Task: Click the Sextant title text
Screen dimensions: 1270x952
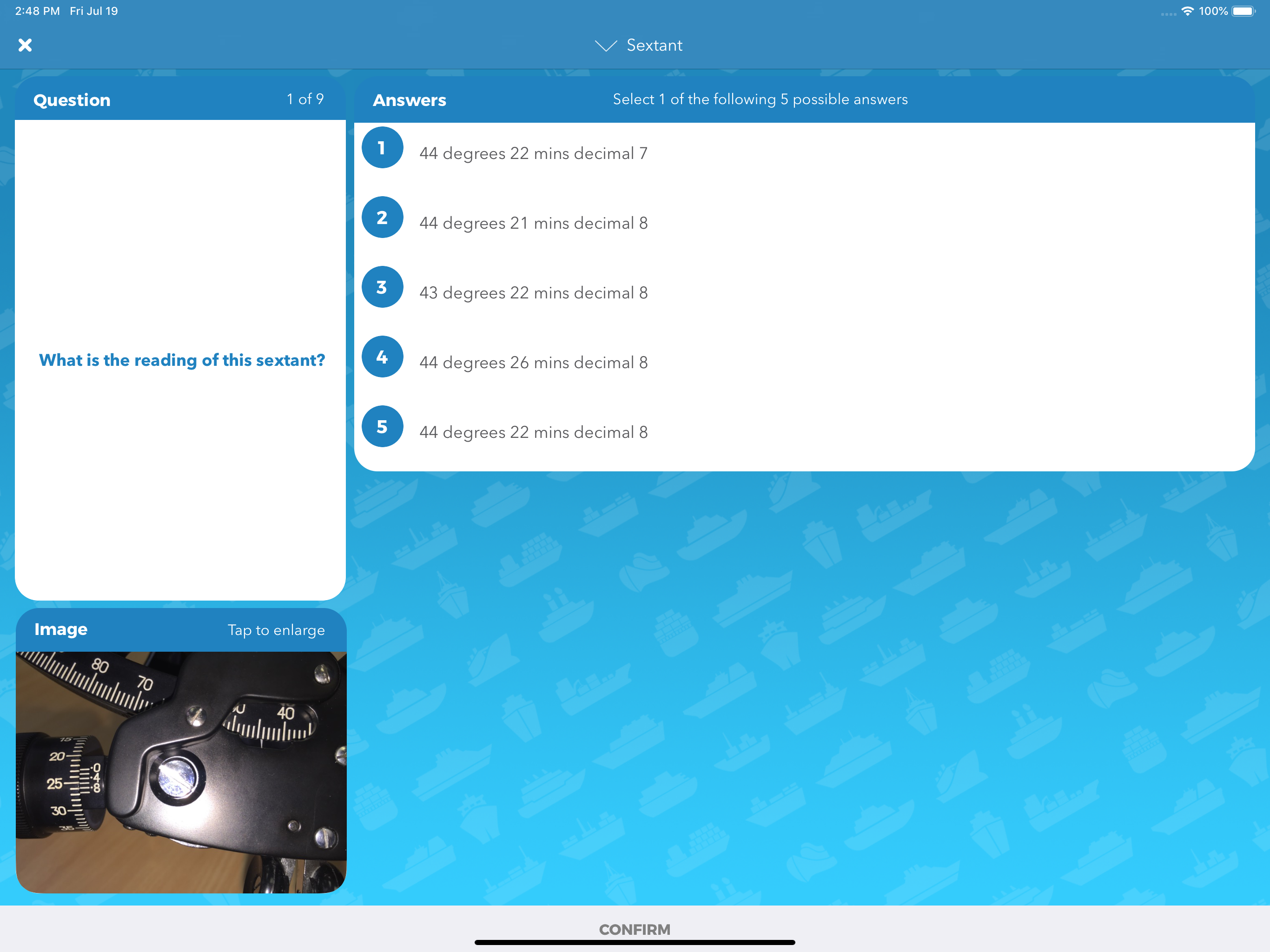Action: click(655, 46)
